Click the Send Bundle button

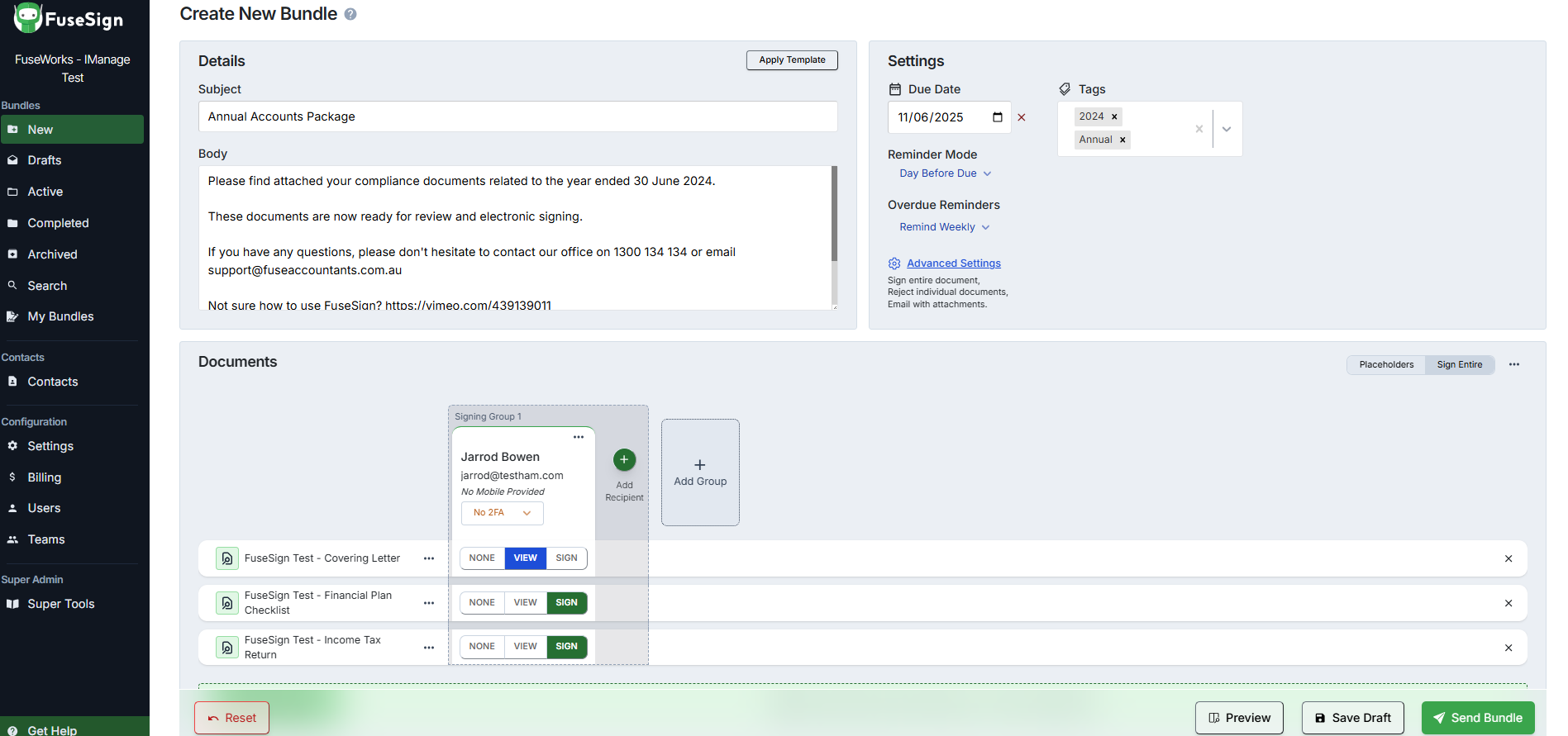(1477, 718)
